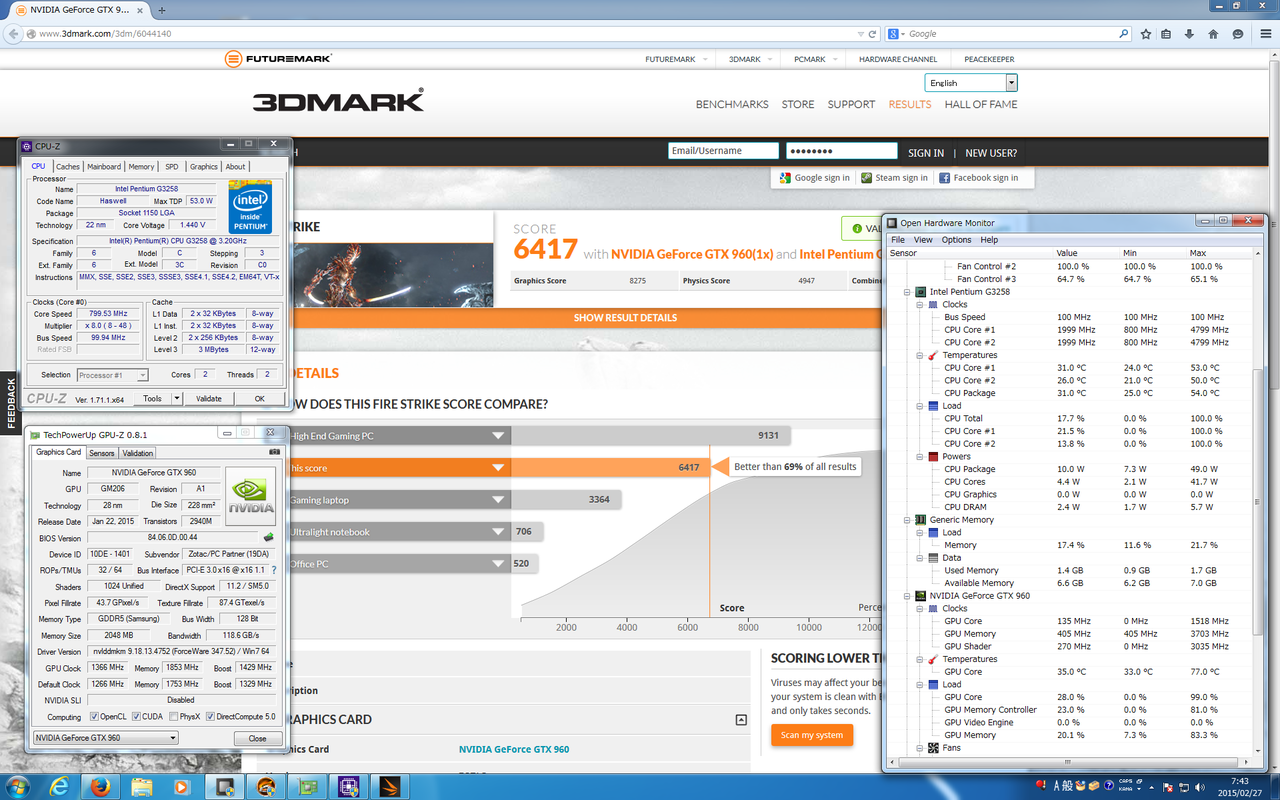Open Windows Explorer from the taskbar
Screen dimensions: 1280x800
click(140, 786)
